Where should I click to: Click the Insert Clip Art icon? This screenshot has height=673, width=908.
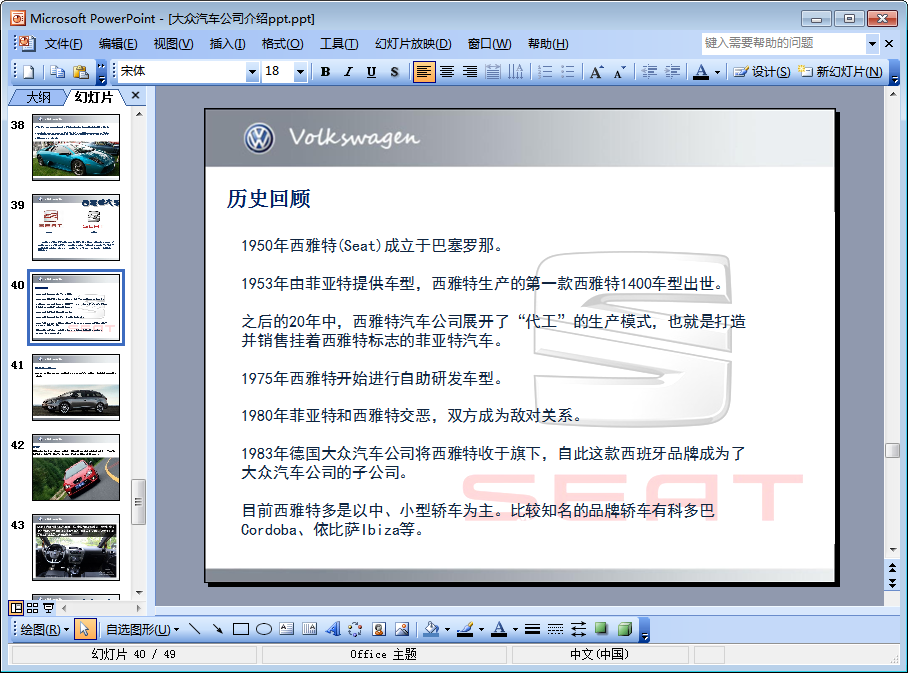[x=379, y=629]
